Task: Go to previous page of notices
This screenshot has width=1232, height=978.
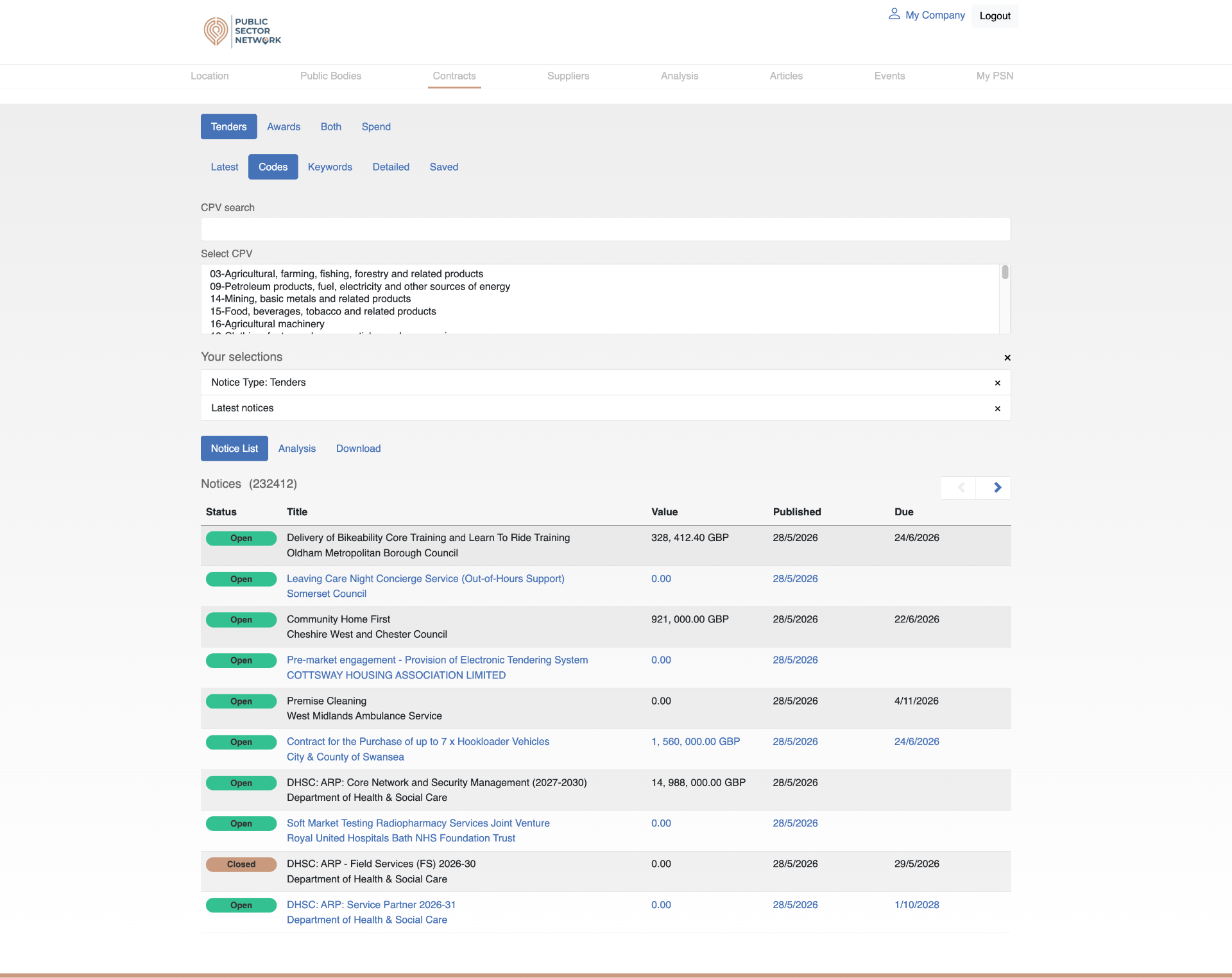Action: pyautogui.click(x=959, y=488)
